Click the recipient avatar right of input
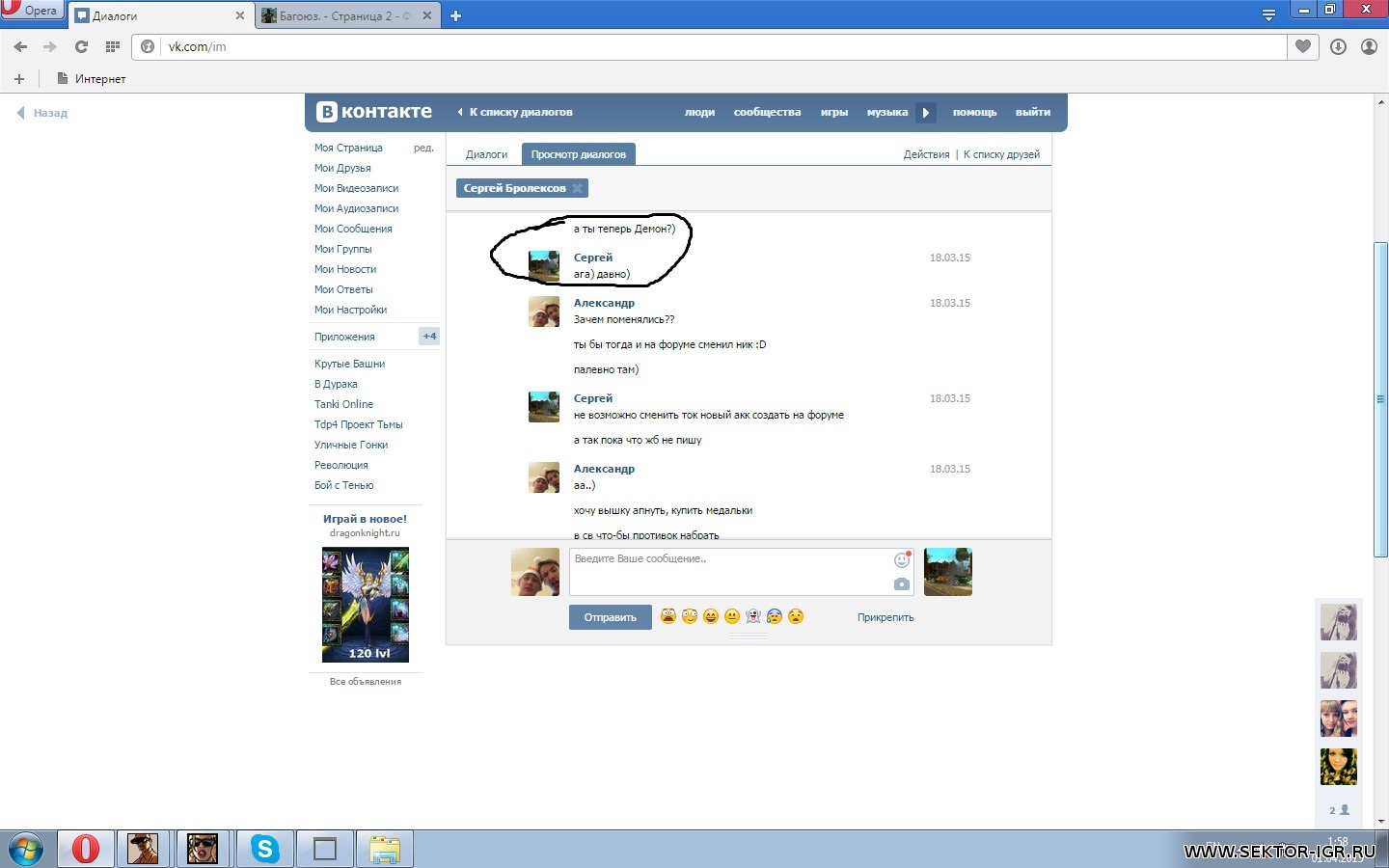This screenshot has height=868, width=1389. pos(948,572)
